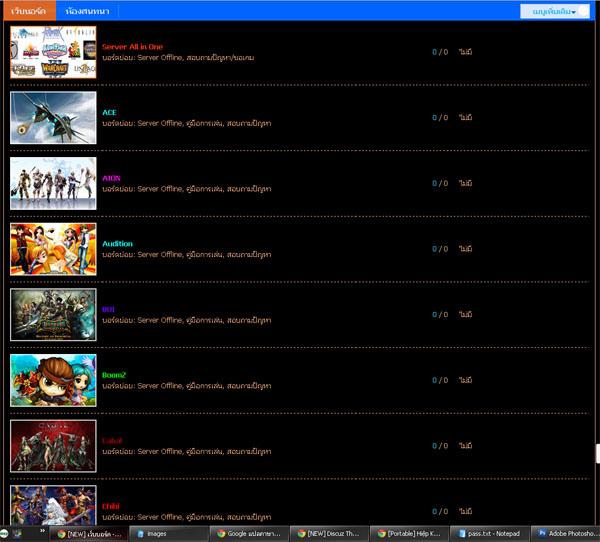This screenshot has width=600, height=542.
Task: Open the เว็บบอร์ด tab in navigation bar
Action: (x=29, y=11)
